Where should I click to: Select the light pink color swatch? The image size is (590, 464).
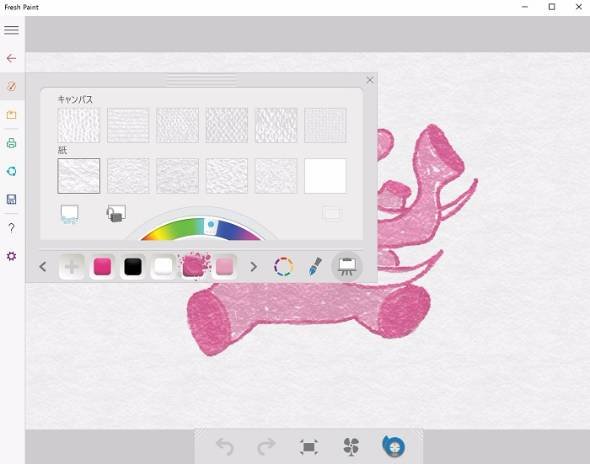click(x=225, y=267)
